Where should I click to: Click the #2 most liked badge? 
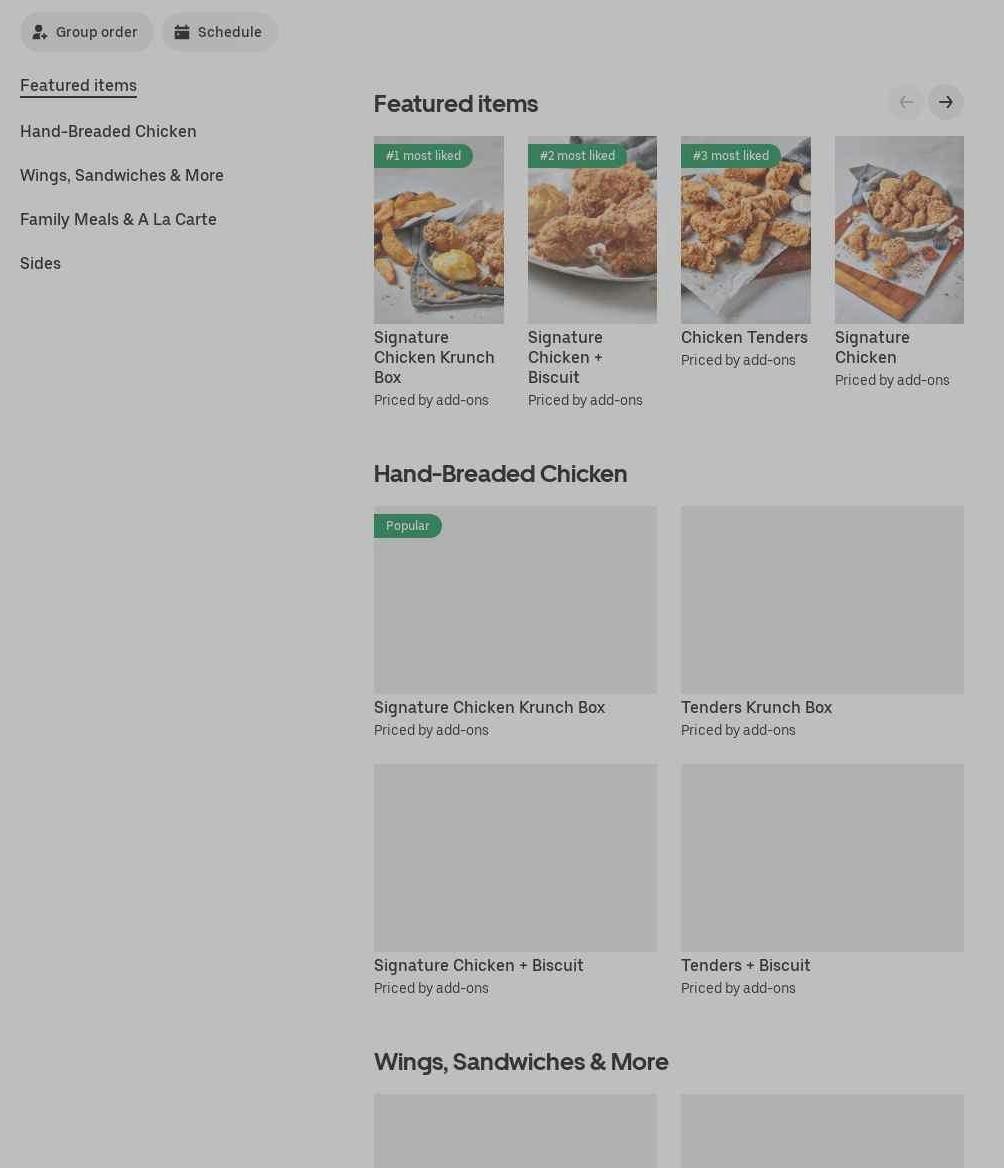577,156
